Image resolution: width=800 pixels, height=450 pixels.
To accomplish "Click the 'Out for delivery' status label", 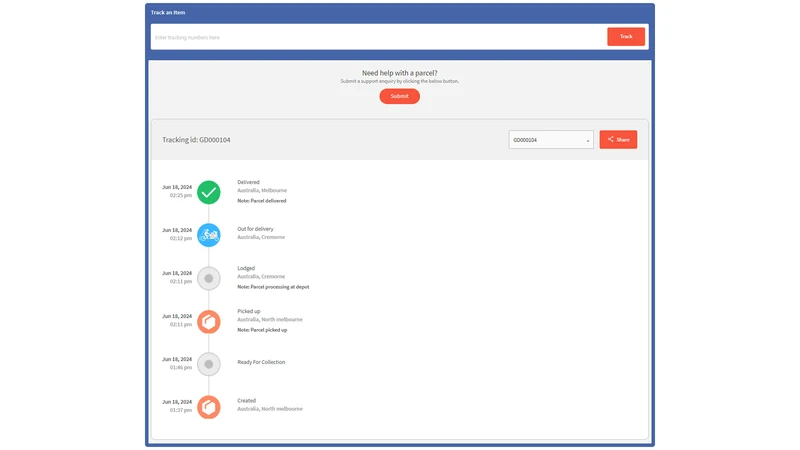I will coord(255,229).
